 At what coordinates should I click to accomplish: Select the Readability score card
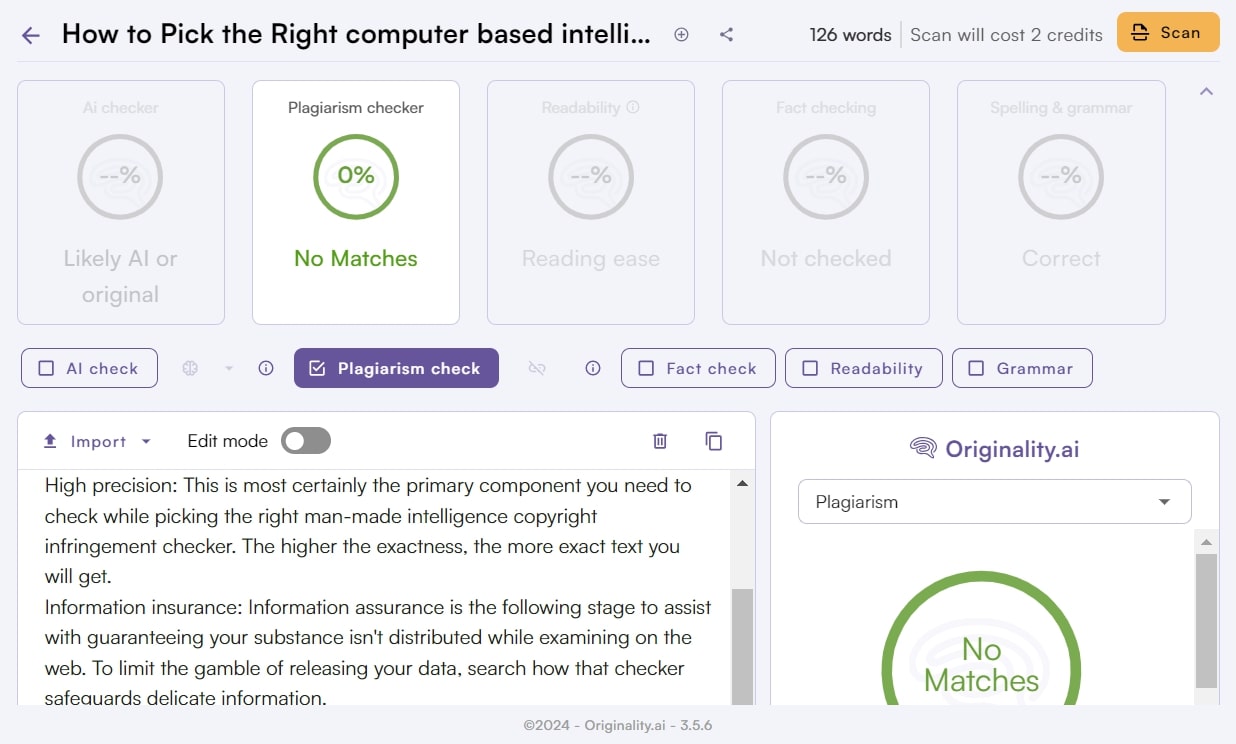(x=590, y=202)
